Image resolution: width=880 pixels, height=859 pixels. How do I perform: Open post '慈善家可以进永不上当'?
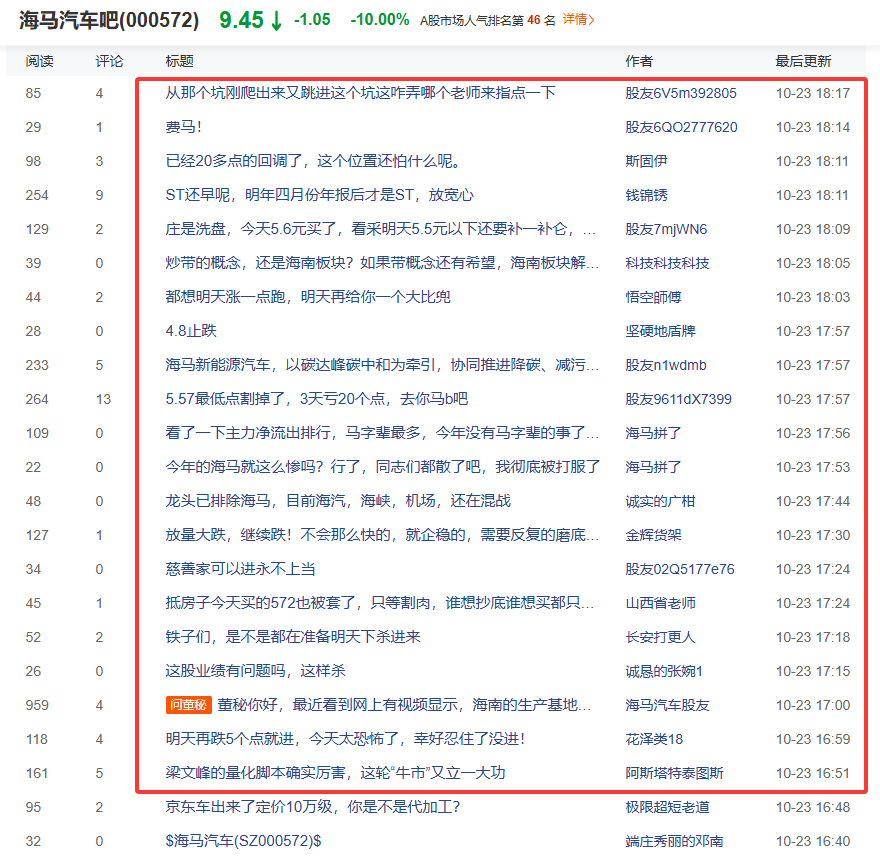click(240, 569)
